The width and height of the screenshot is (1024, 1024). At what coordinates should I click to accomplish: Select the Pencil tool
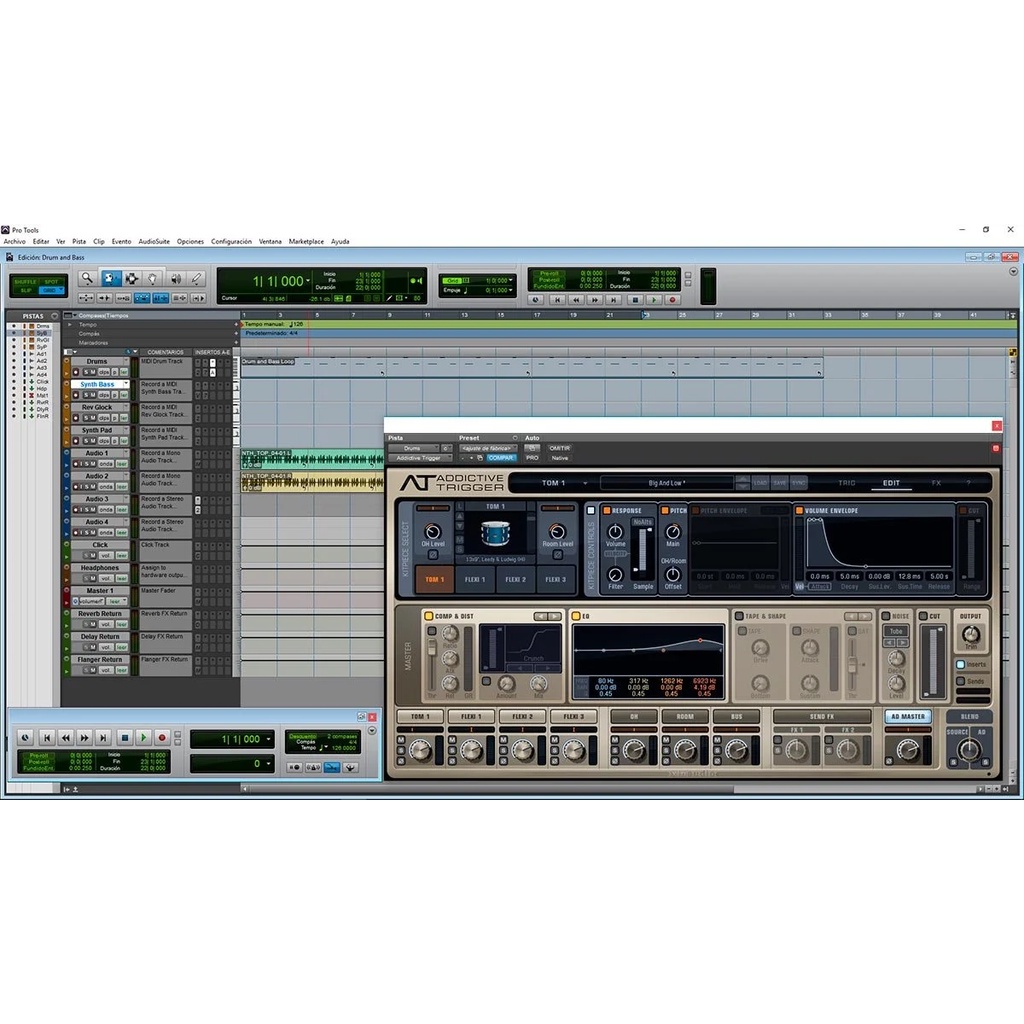197,279
